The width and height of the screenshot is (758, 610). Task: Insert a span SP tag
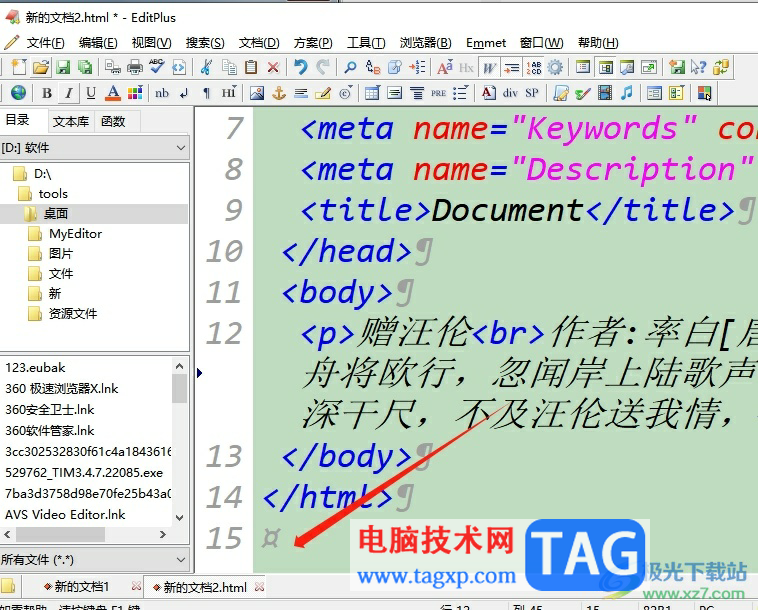(532, 92)
